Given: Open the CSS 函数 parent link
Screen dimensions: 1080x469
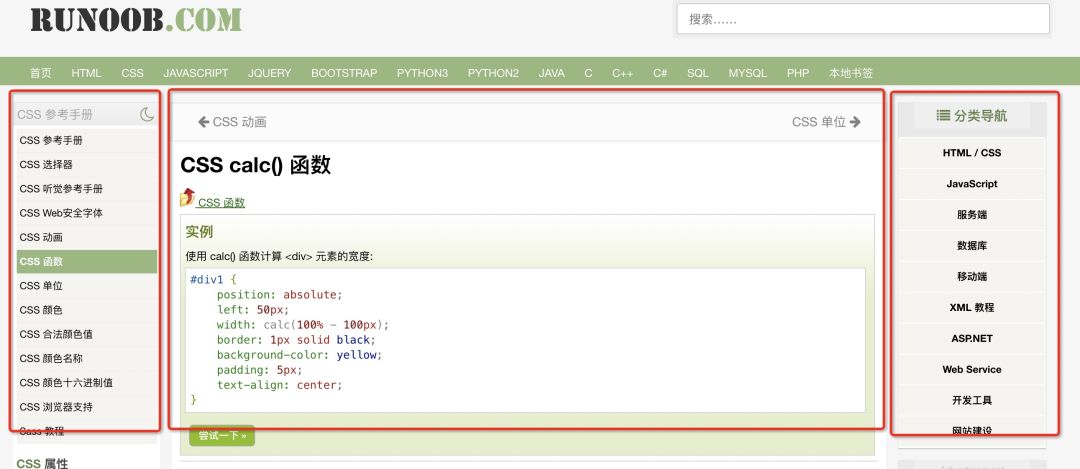Looking at the screenshot, I should tap(221, 202).
